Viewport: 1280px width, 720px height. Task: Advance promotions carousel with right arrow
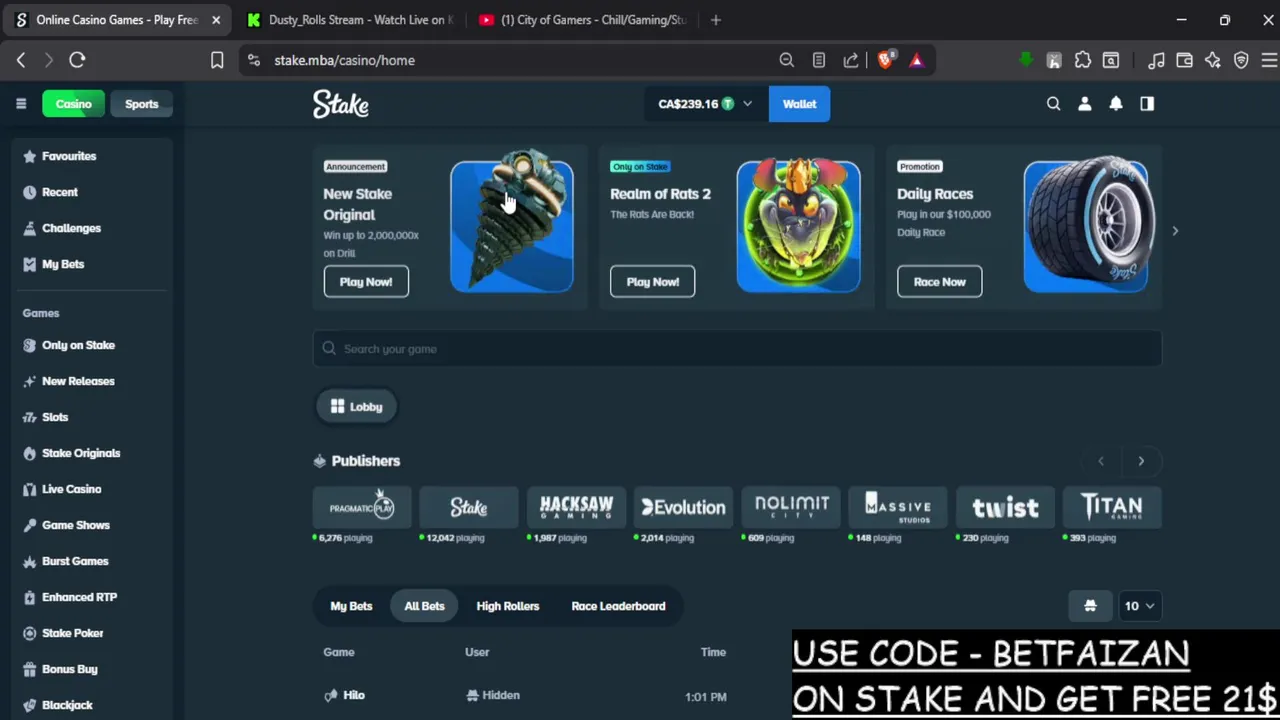(1175, 231)
